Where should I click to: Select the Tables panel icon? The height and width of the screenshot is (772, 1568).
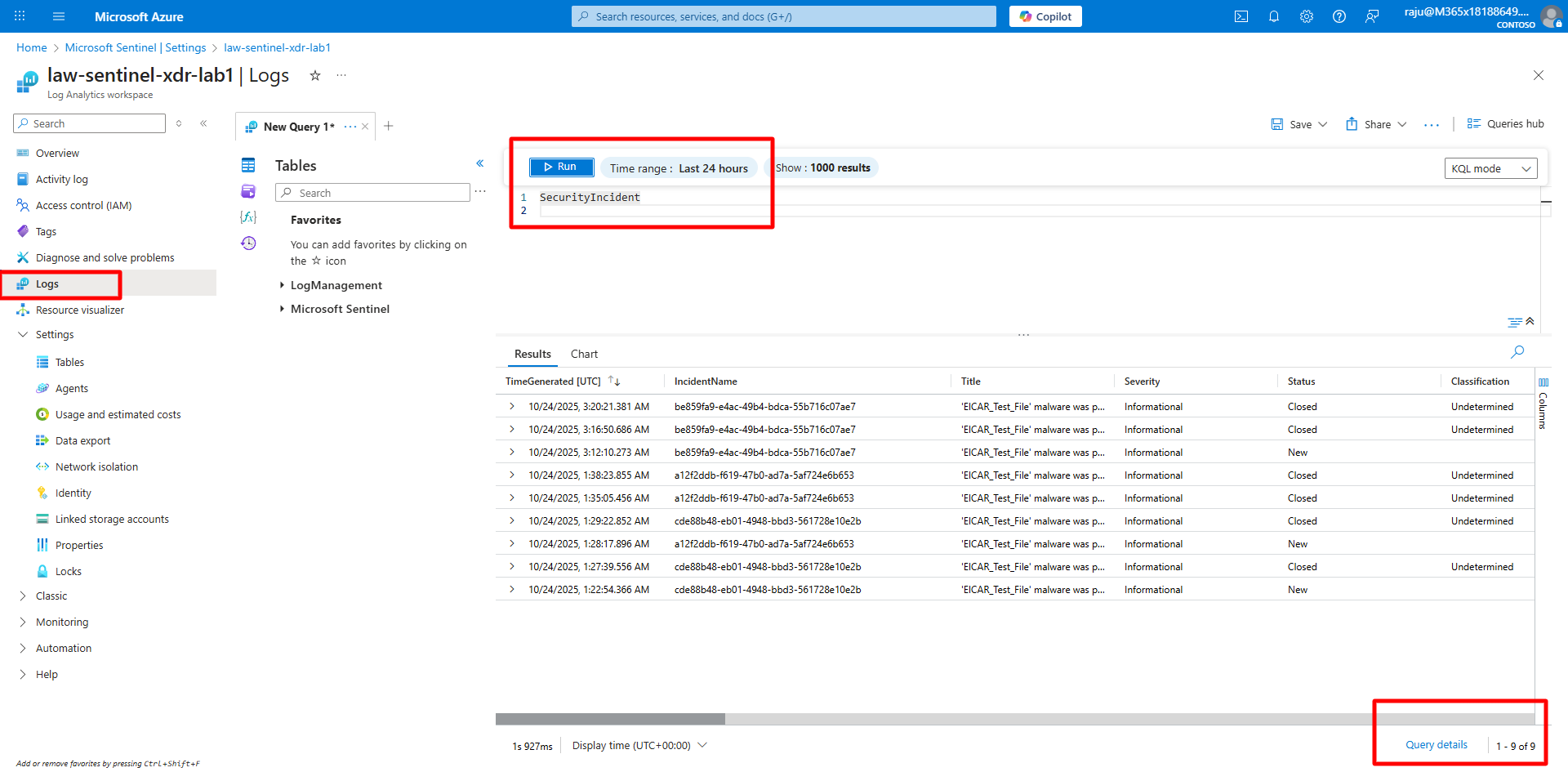point(248,165)
